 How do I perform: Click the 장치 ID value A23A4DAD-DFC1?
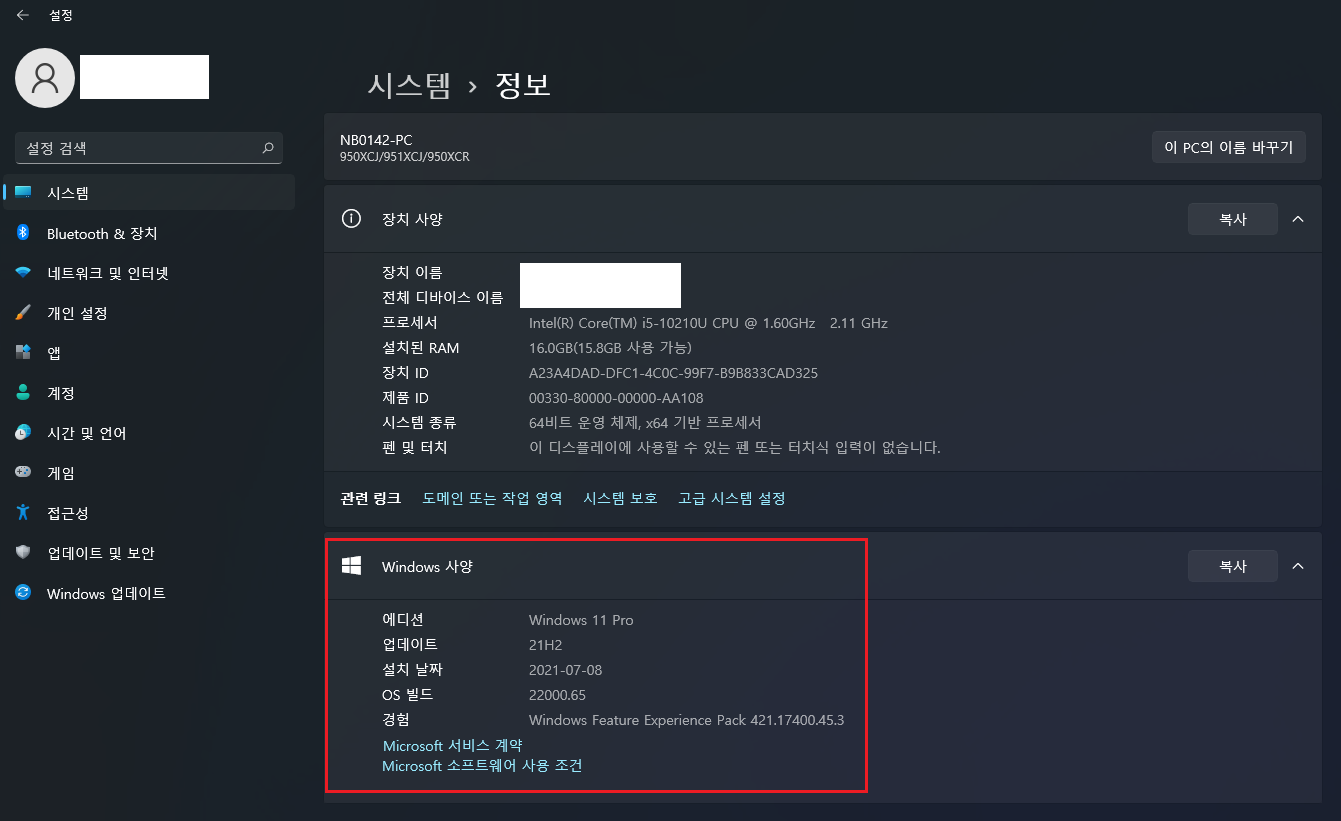coord(673,373)
